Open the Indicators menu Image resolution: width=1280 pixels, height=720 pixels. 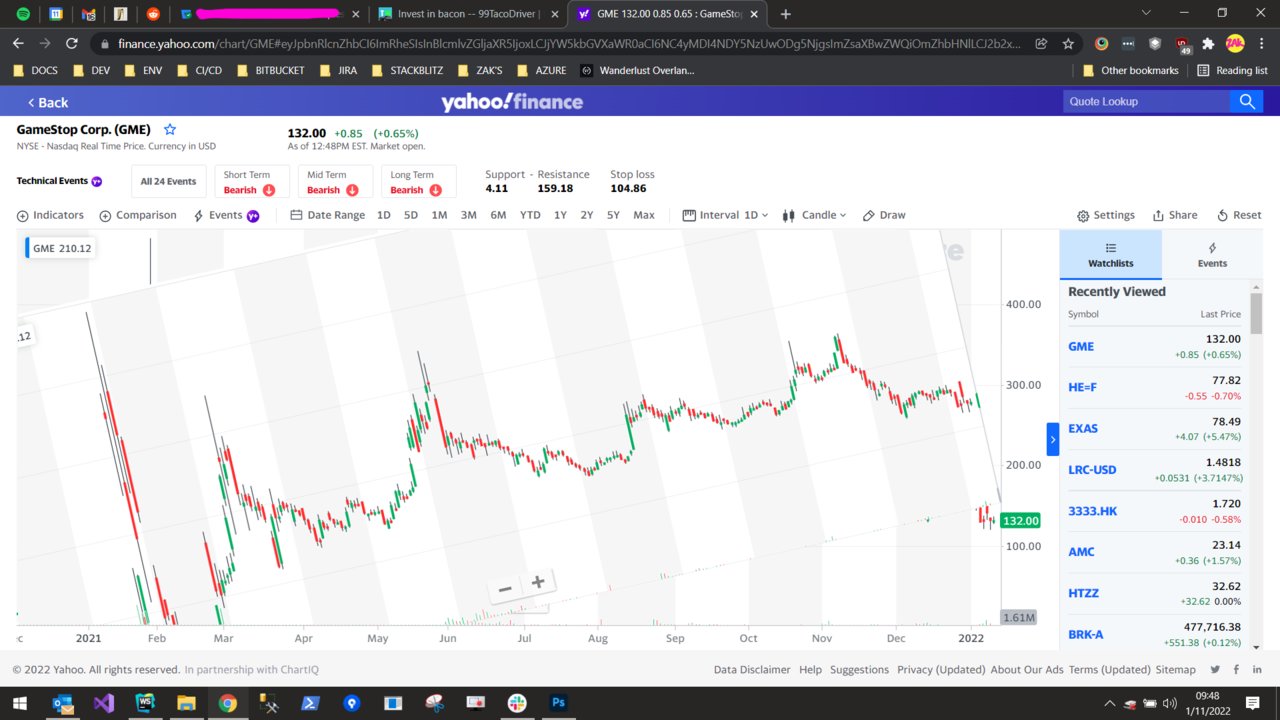tap(50, 215)
